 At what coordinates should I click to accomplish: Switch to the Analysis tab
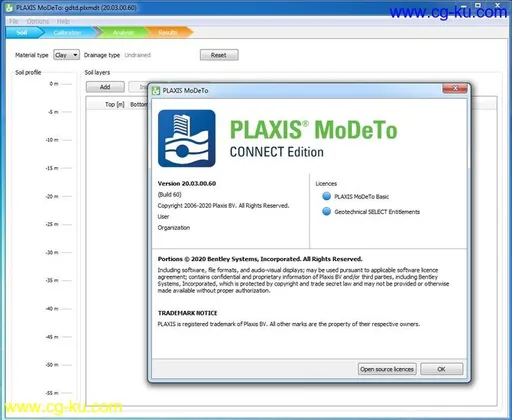(x=123, y=32)
